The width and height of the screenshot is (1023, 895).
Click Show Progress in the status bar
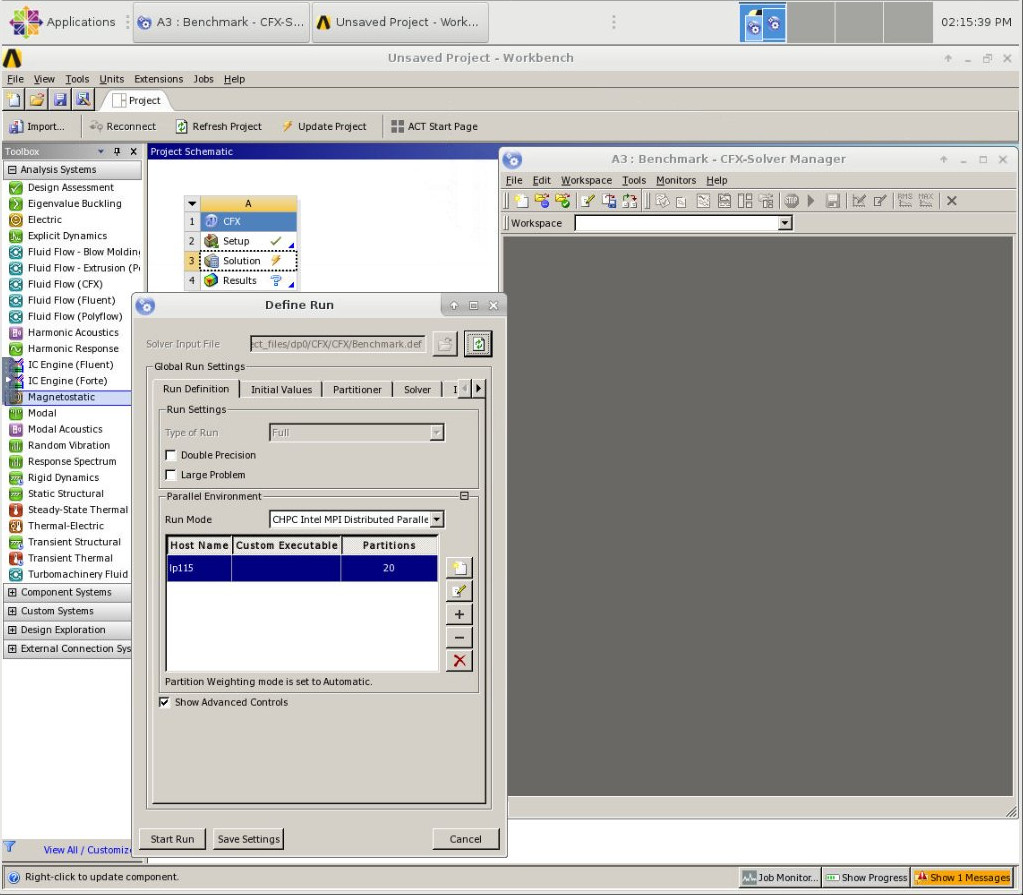pyautogui.click(x=866, y=878)
